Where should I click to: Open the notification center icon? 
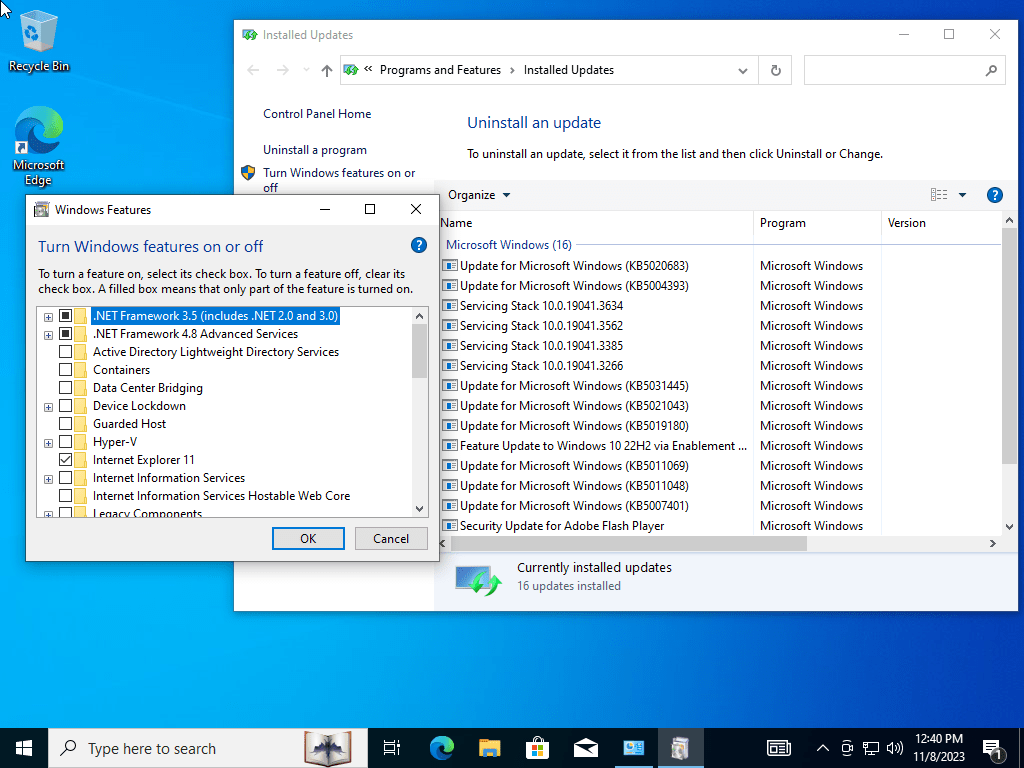993,750
